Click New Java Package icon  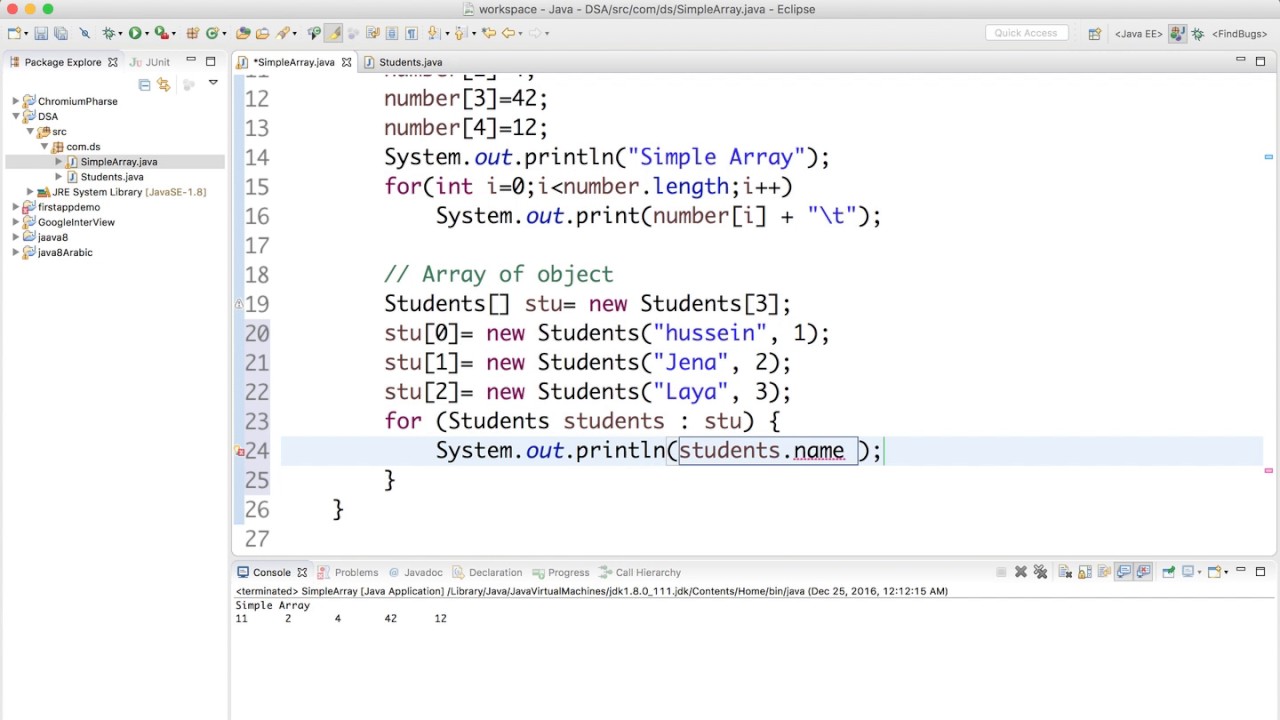(192, 33)
